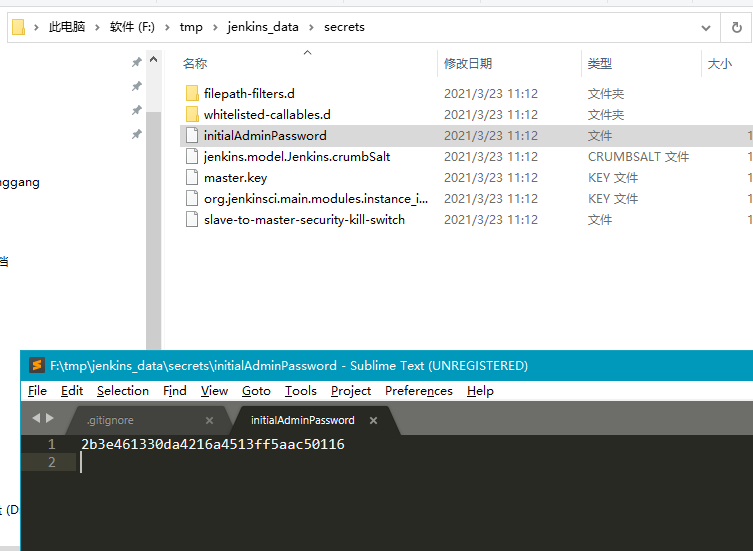Open the Preferences menu in Sublime Text
The height and width of the screenshot is (551, 753).
click(x=419, y=391)
